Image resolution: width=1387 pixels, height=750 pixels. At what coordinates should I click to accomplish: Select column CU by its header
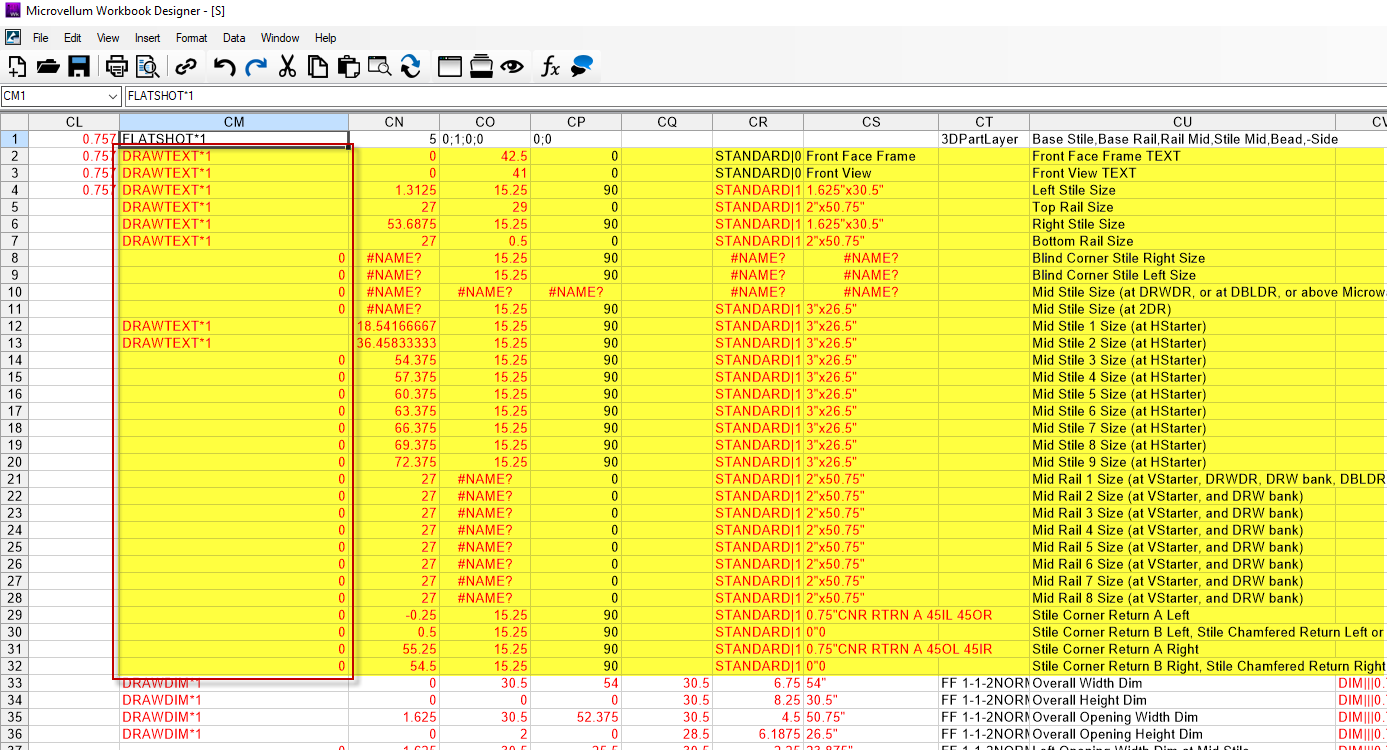click(1182, 122)
